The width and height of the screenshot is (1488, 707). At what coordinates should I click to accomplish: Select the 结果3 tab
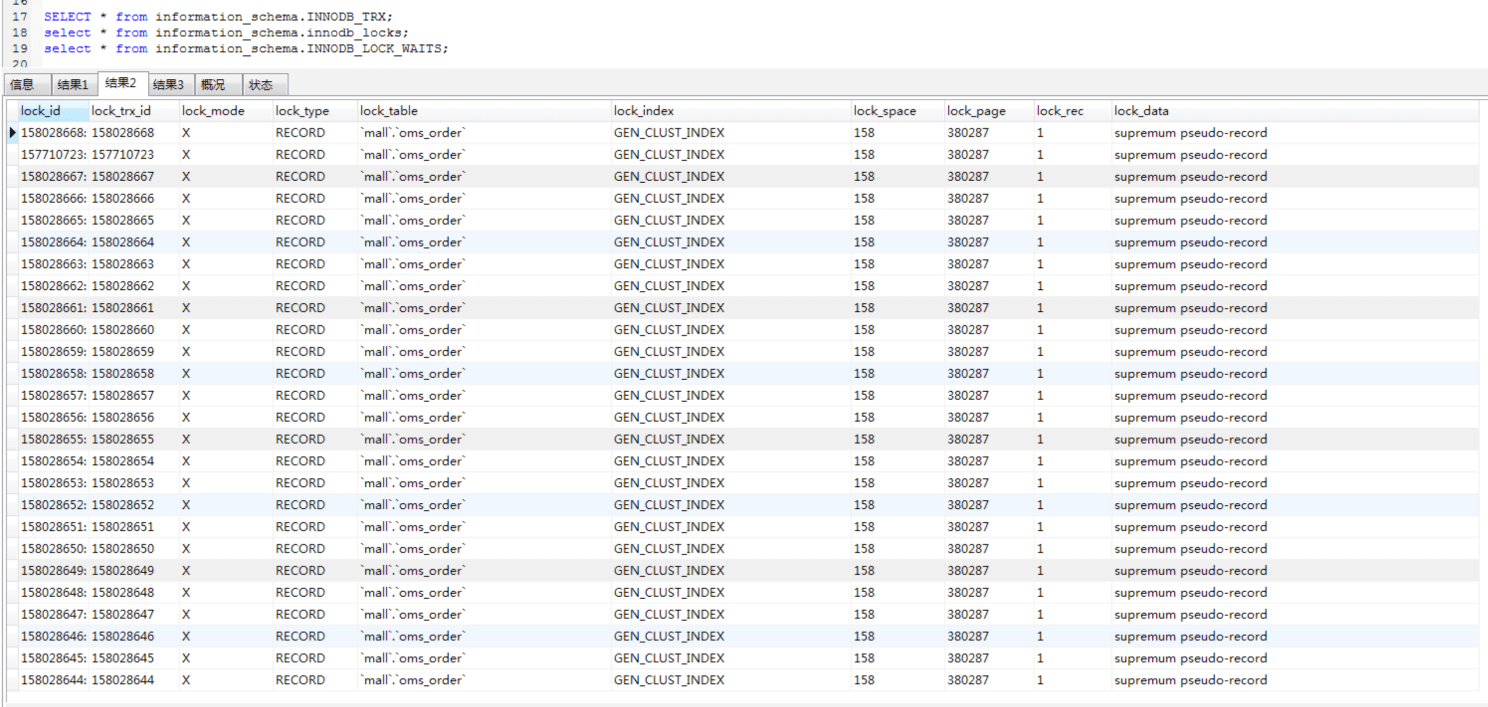pyautogui.click(x=168, y=85)
